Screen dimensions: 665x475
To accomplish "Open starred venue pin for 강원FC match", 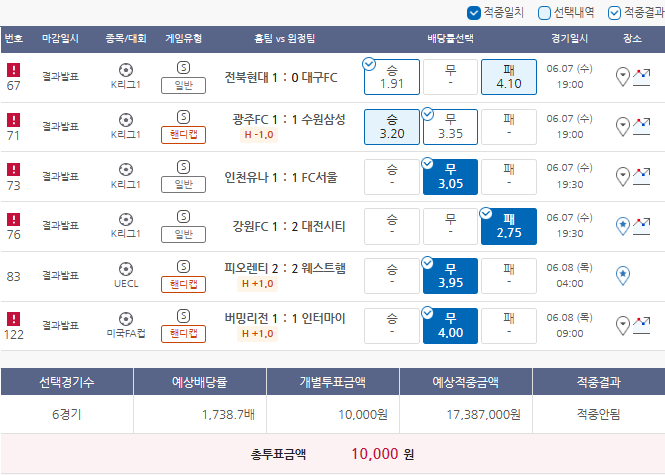I will [623, 226].
